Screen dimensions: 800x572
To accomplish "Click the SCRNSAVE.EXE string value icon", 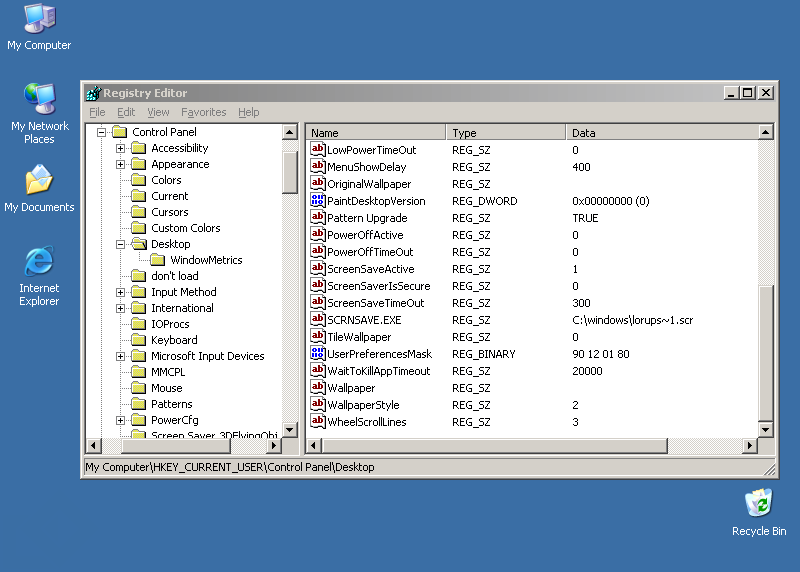I will 317,319.
